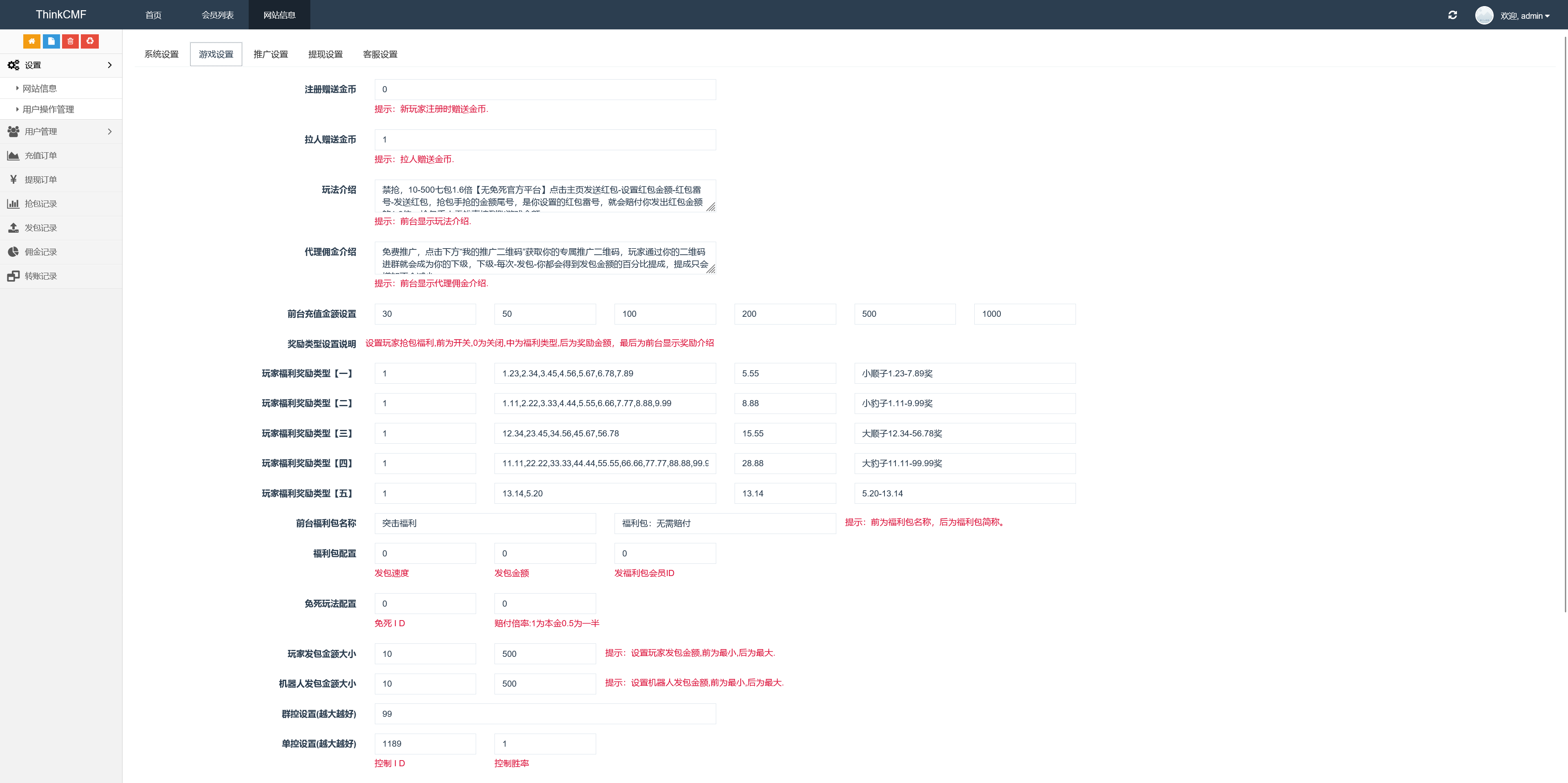This screenshot has width=1568, height=783.
Task: Click the 设置 gear icon in sidebar
Action: [x=13, y=65]
